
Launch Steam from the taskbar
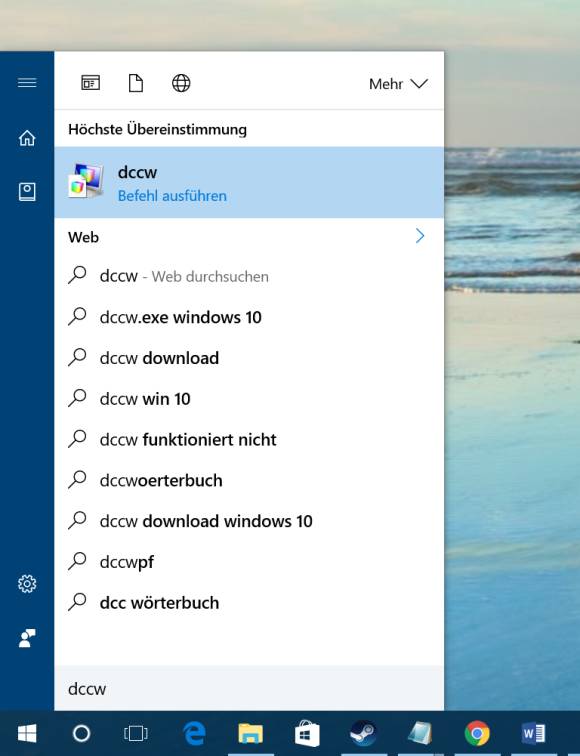pyautogui.click(x=364, y=734)
